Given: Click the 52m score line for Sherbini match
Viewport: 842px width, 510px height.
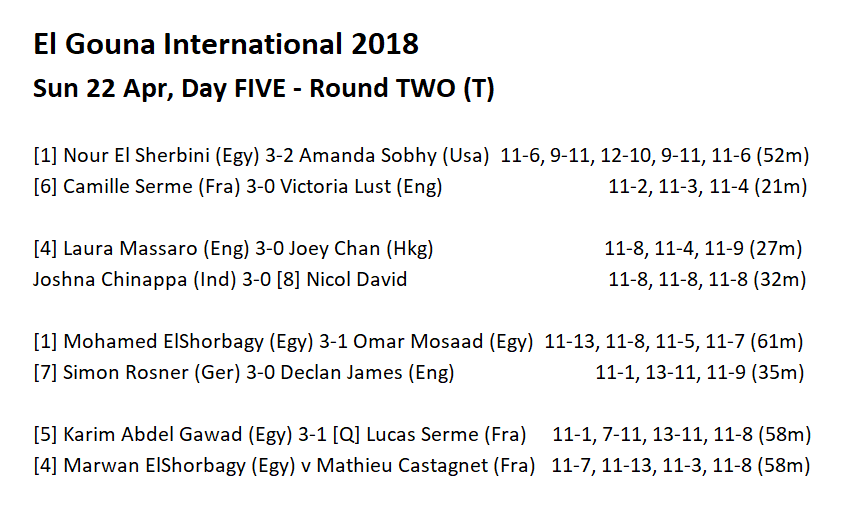Looking at the screenshot, I should coord(655,156).
